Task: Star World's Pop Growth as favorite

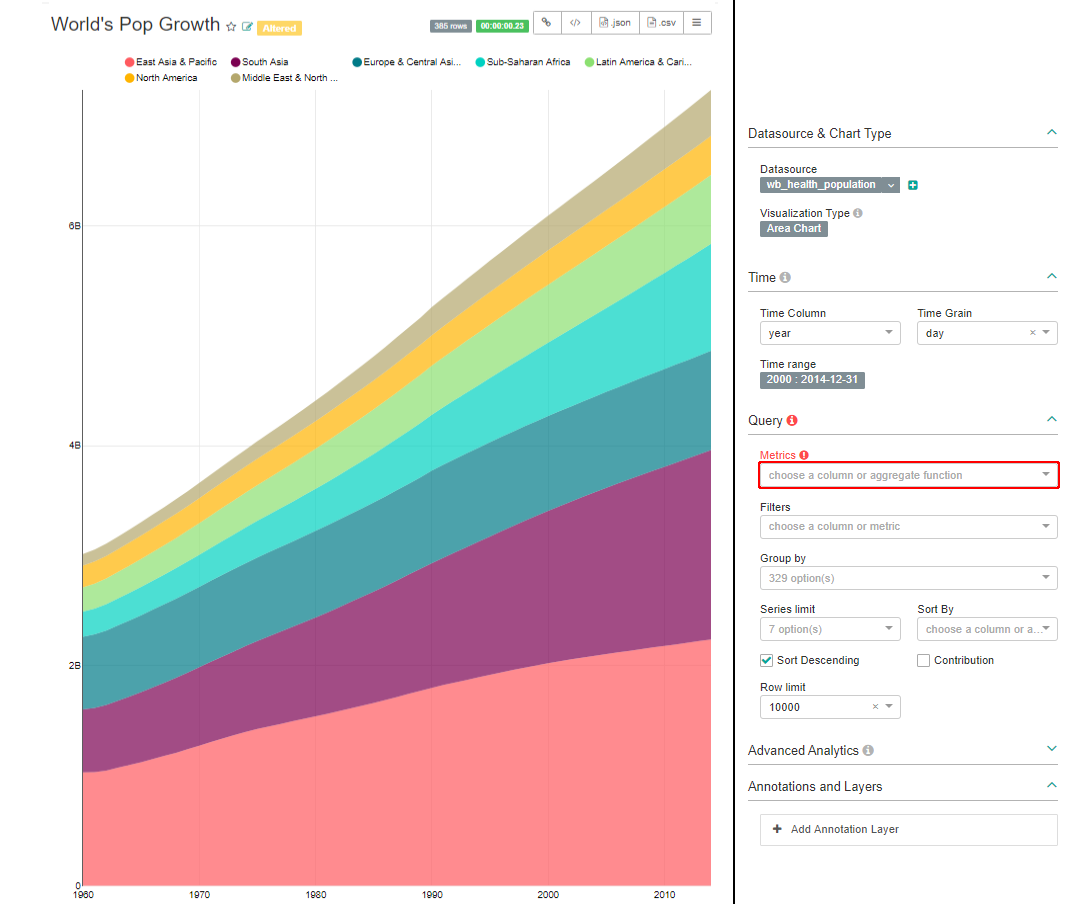Action: (231, 27)
